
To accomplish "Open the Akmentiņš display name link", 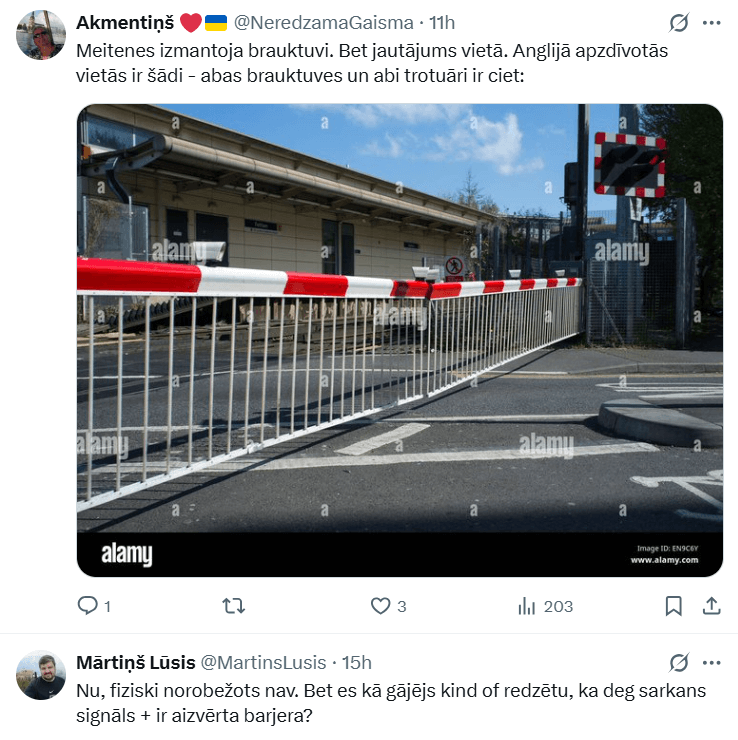I will click(x=125, y=23).
